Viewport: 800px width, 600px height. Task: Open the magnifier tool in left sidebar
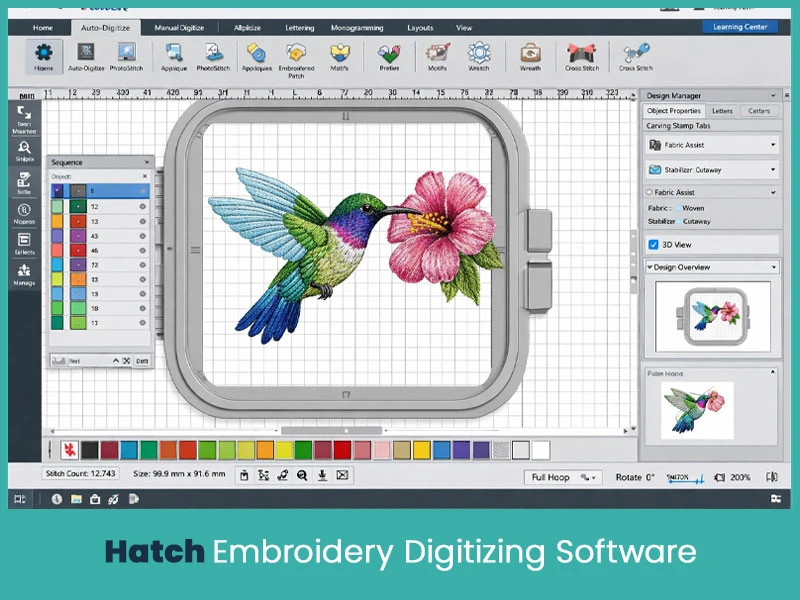click(x=24, y=151)
